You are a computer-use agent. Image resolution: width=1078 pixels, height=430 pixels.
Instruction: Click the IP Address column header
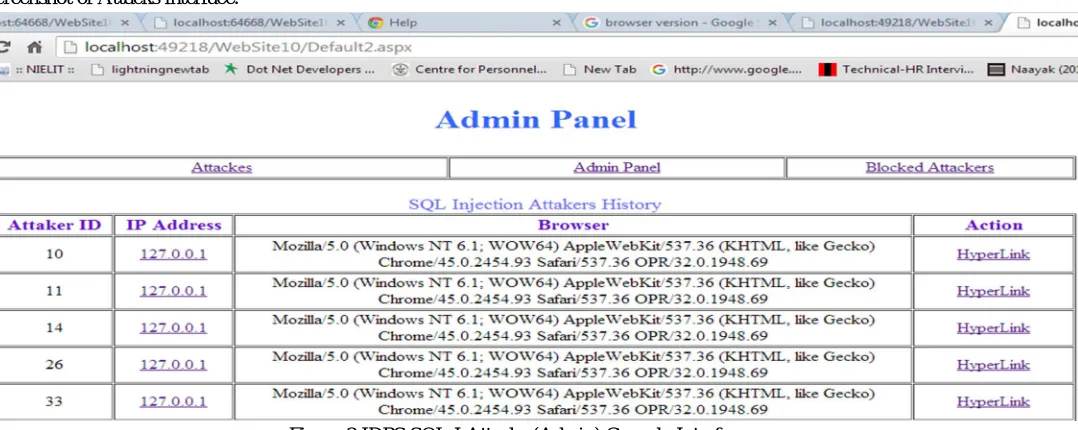point(174,225)
